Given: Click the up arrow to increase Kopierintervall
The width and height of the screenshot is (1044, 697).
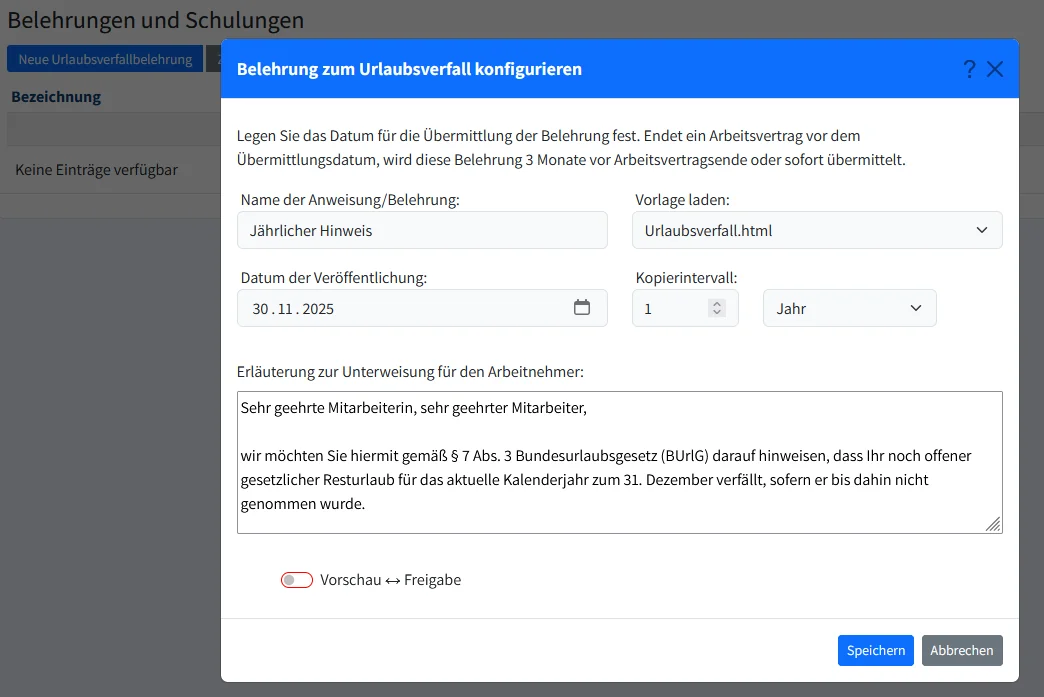Looking at the screenshot, I should (716, 302).
